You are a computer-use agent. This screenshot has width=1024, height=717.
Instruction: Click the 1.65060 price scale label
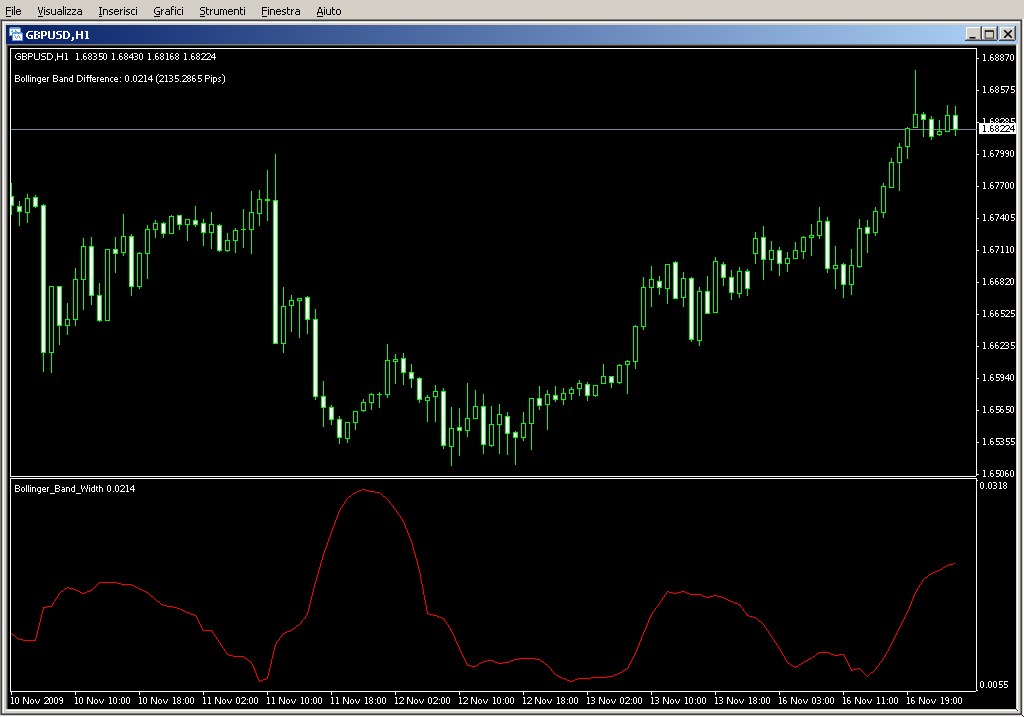coord(999,473)
